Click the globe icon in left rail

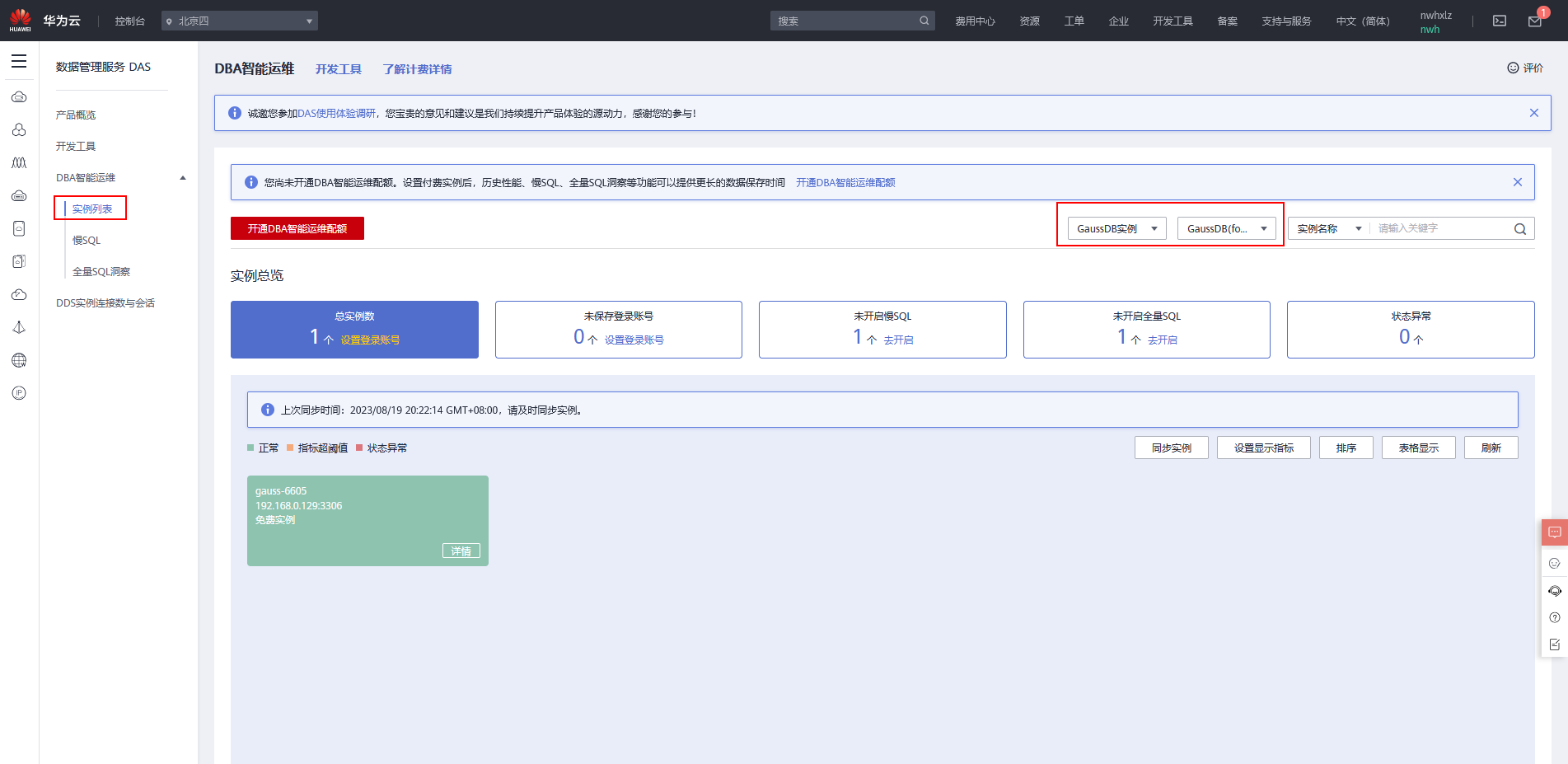tap(19, 360)
